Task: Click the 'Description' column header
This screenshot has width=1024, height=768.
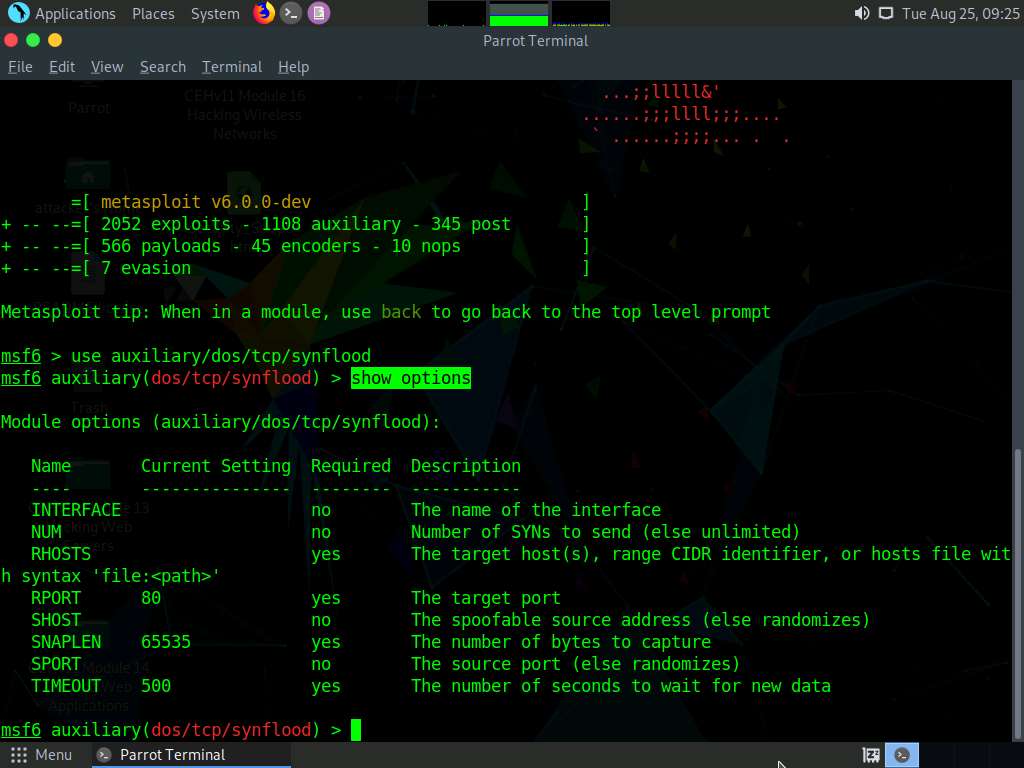Action: pyautogui.click(x=466, y=466)
